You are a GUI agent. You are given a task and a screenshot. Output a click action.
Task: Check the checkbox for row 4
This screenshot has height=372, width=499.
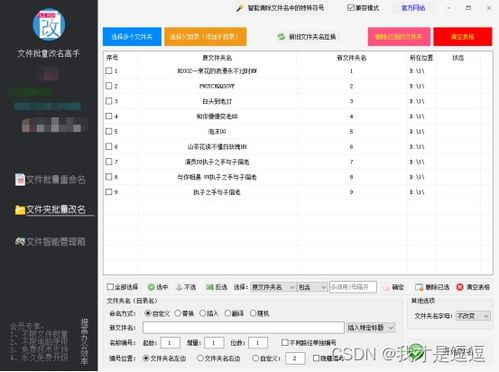pos(109,116)
